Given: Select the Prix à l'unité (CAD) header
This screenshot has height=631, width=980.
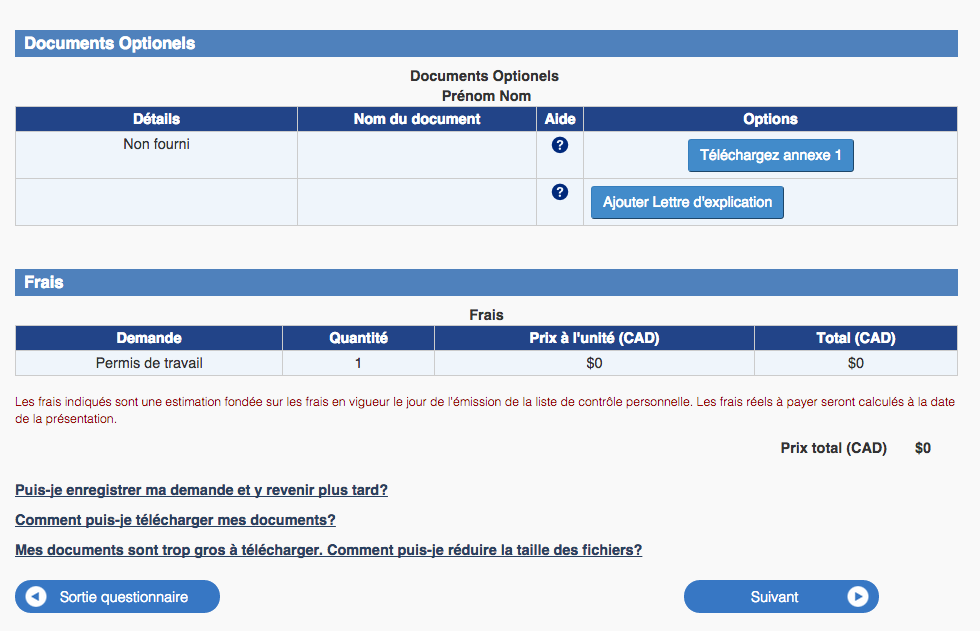Looking at the screenshot, I should (x=594, y=338).
